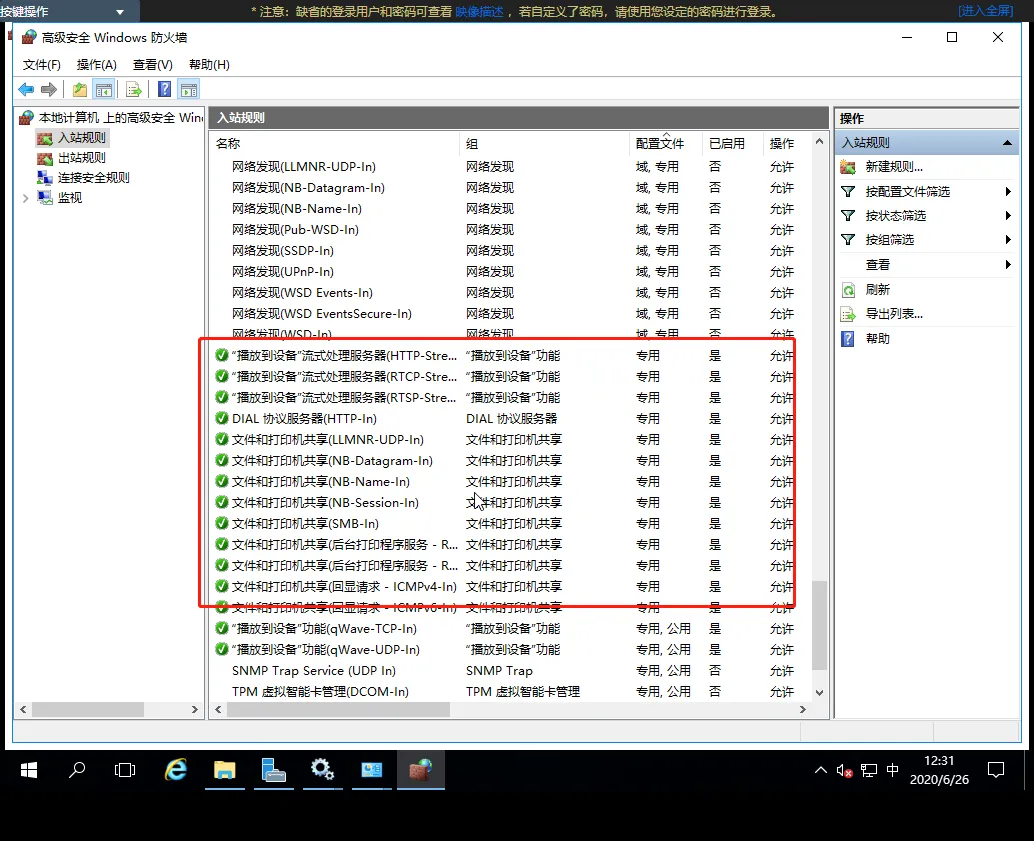Click the rules list vertical scrollbar thumb
Viewport: 1034px width, 841px height.
pyautogui.click(x=820, y=625)
